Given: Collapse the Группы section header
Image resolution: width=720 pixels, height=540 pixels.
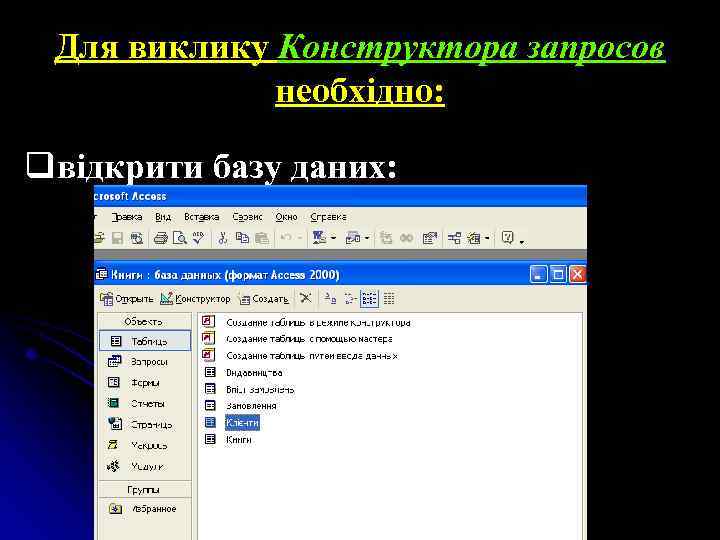Looking at the screenshot, I should (x=145, y=489).
